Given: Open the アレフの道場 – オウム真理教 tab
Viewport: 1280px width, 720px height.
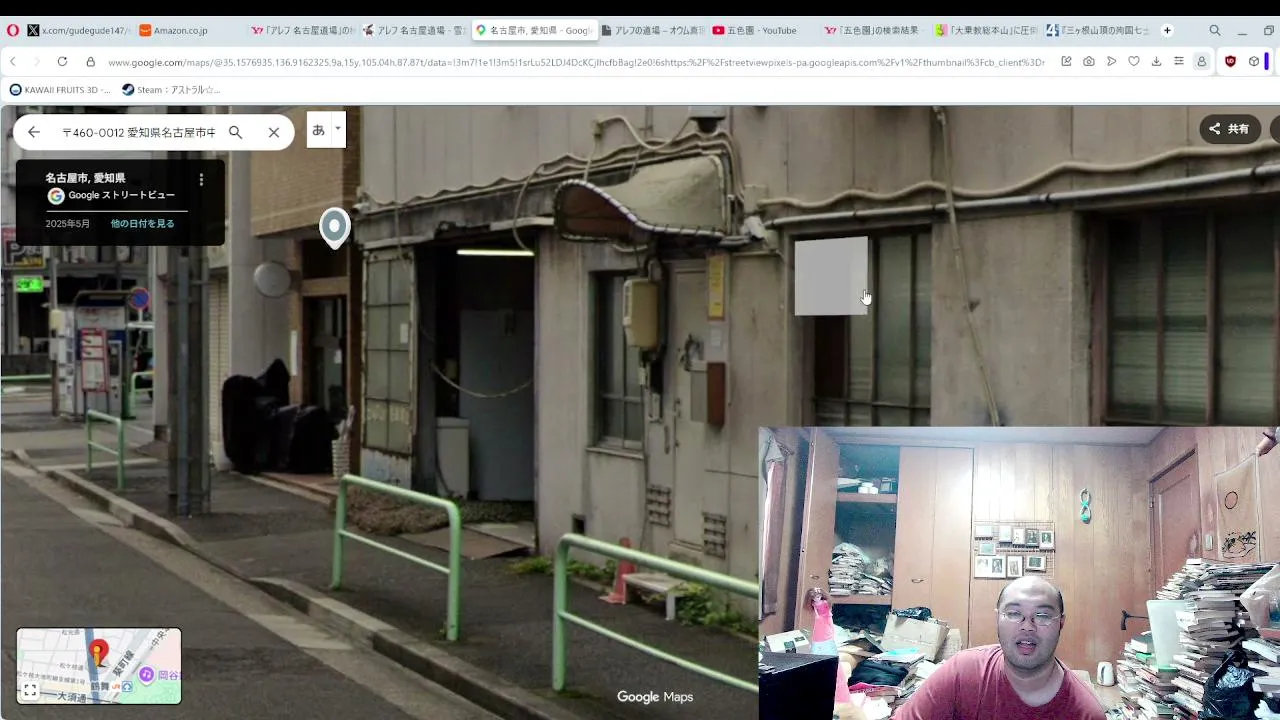Looking at the screenshot, I should click(652, 30).
